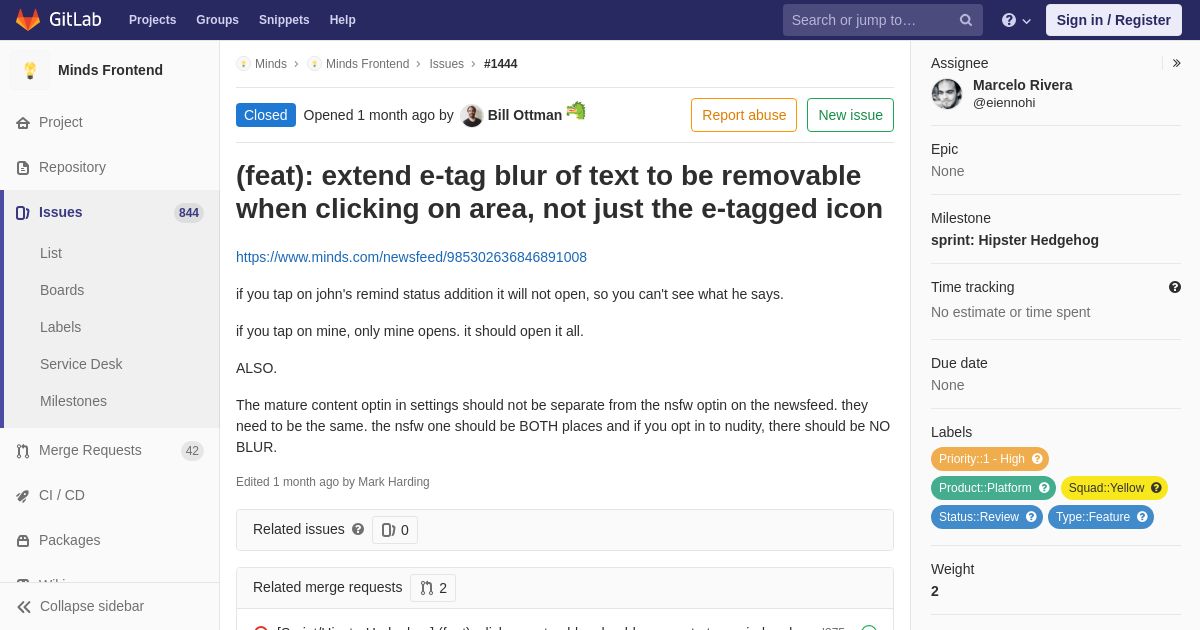The width and height of the screenshot is (1200, 630).
Task: Click the Squad::Yellow label
Action: 1114,488
